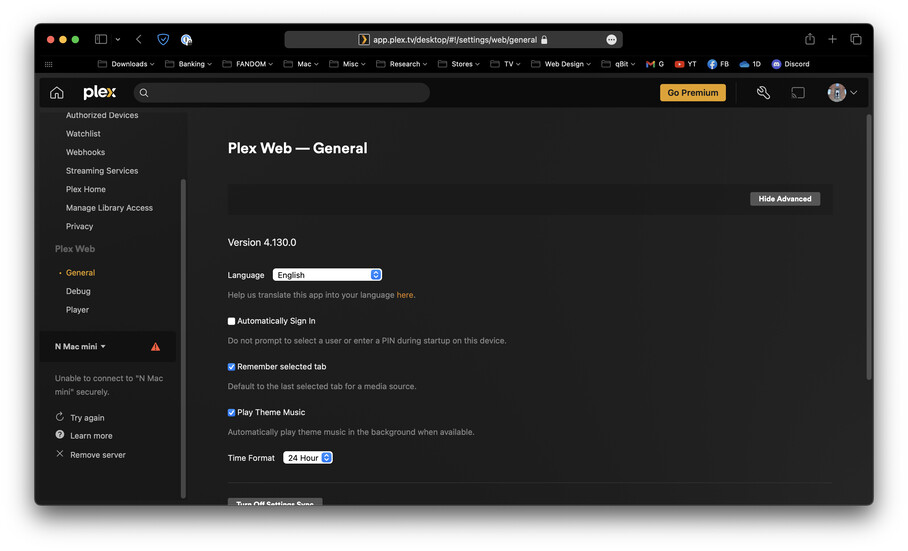The height and width of the screenshot is (551, 908).
Task: Select Debug under Plex Web
Action: tap(78, 291)
